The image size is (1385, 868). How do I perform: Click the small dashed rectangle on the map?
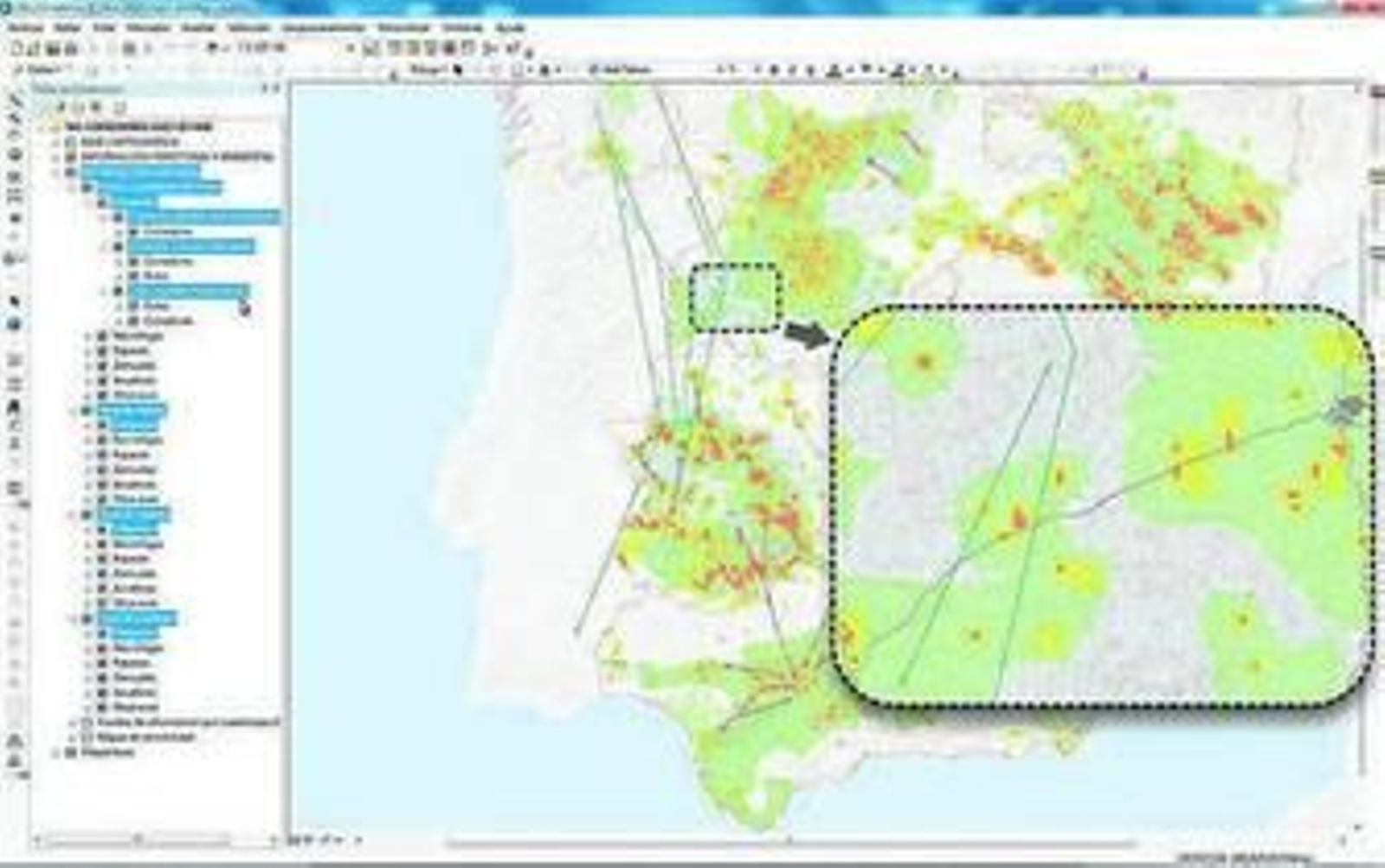tap(735, 298)
